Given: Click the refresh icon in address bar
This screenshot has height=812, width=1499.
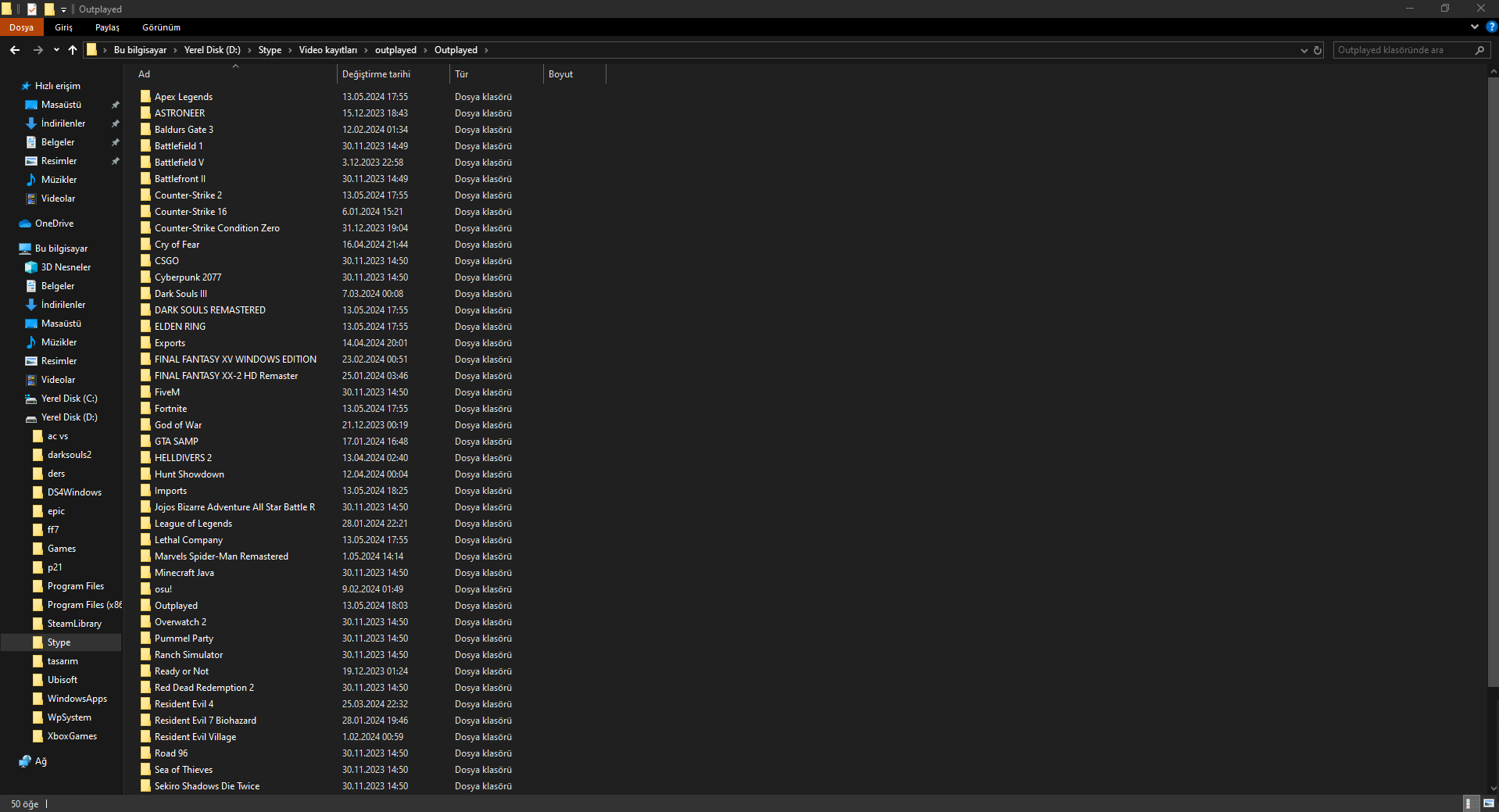Looking at the screenshot, I should tap(1318, 50).
